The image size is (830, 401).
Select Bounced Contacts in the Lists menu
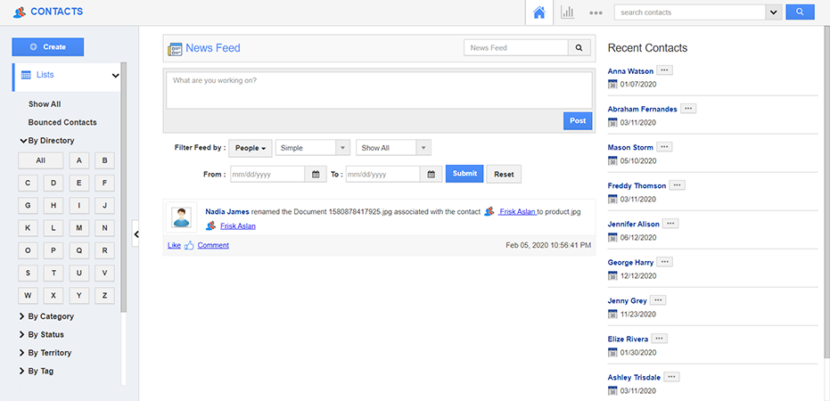pyautogui.click(x=62, y=122)
